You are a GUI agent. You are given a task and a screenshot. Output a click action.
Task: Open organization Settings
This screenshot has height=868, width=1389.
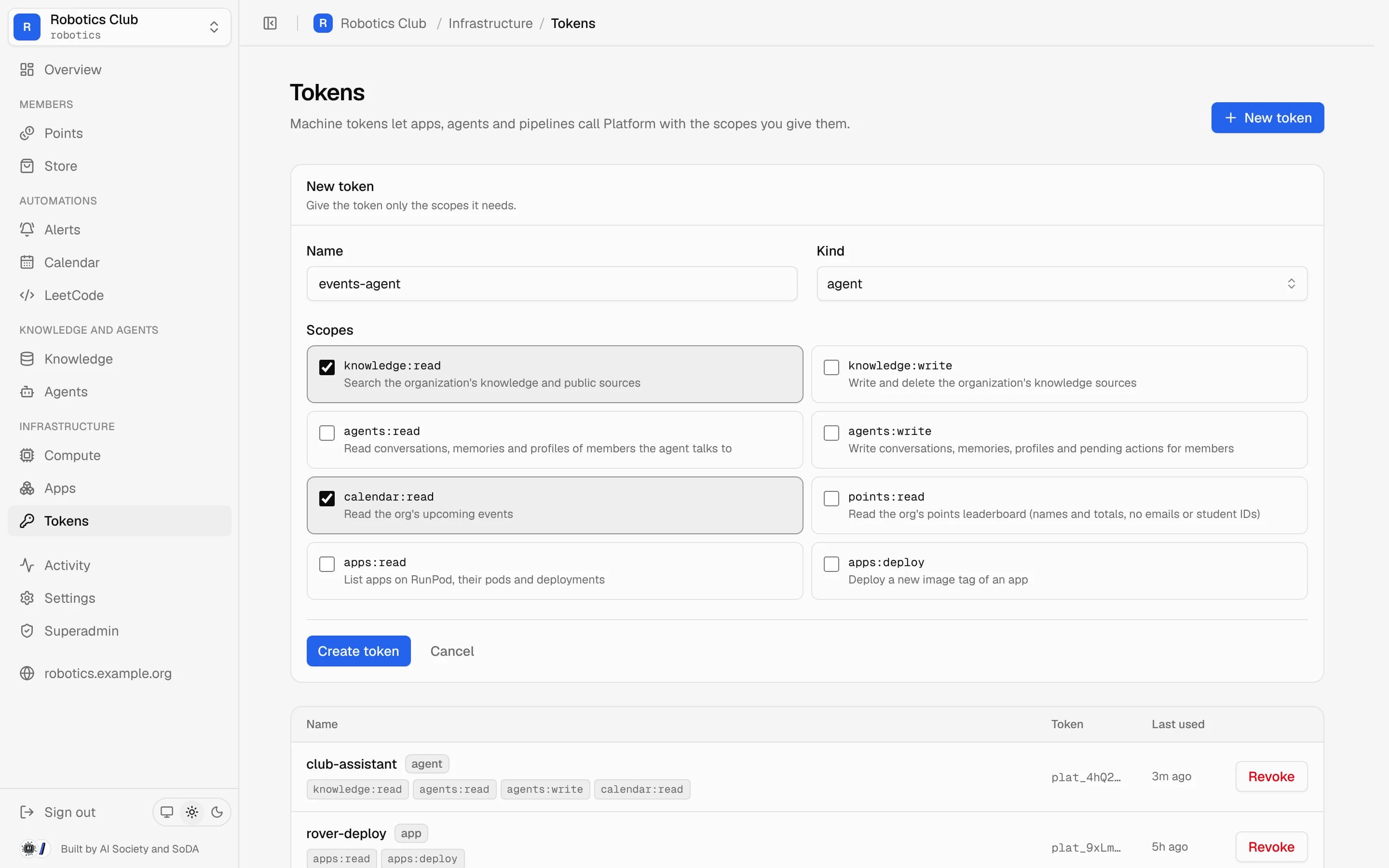tap(120, 598)
